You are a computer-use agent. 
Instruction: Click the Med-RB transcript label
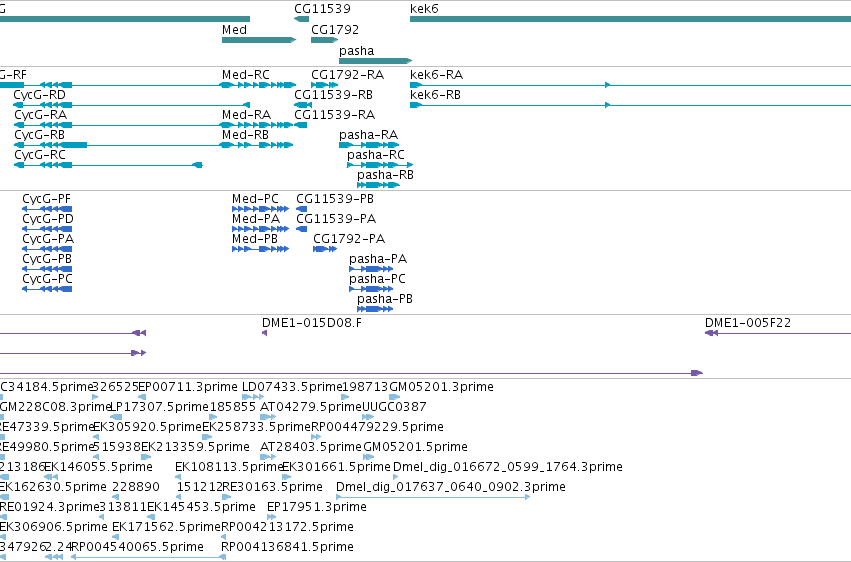245,135
